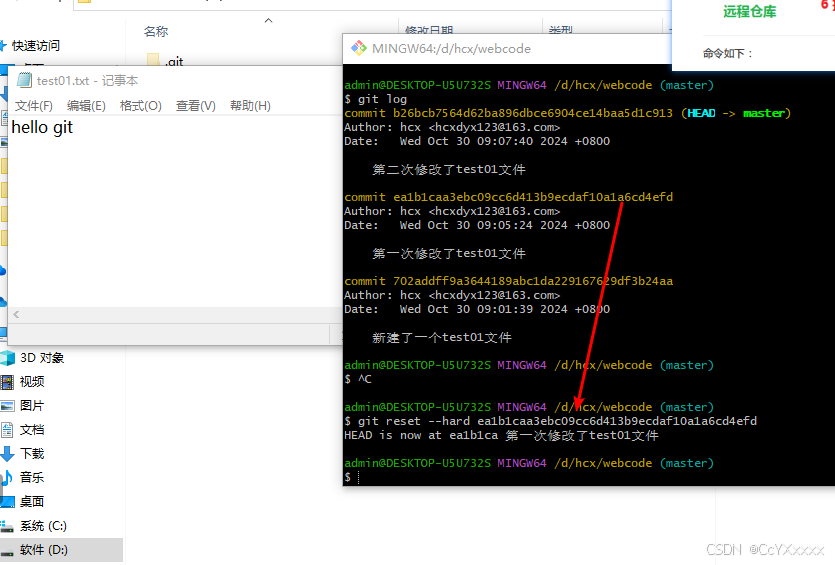Click commit hash b26bcb7564d62ba896dbce6904ce14baa5d1c913
The width and height of the screenshot is (835, 565).
tap(533, 113)
